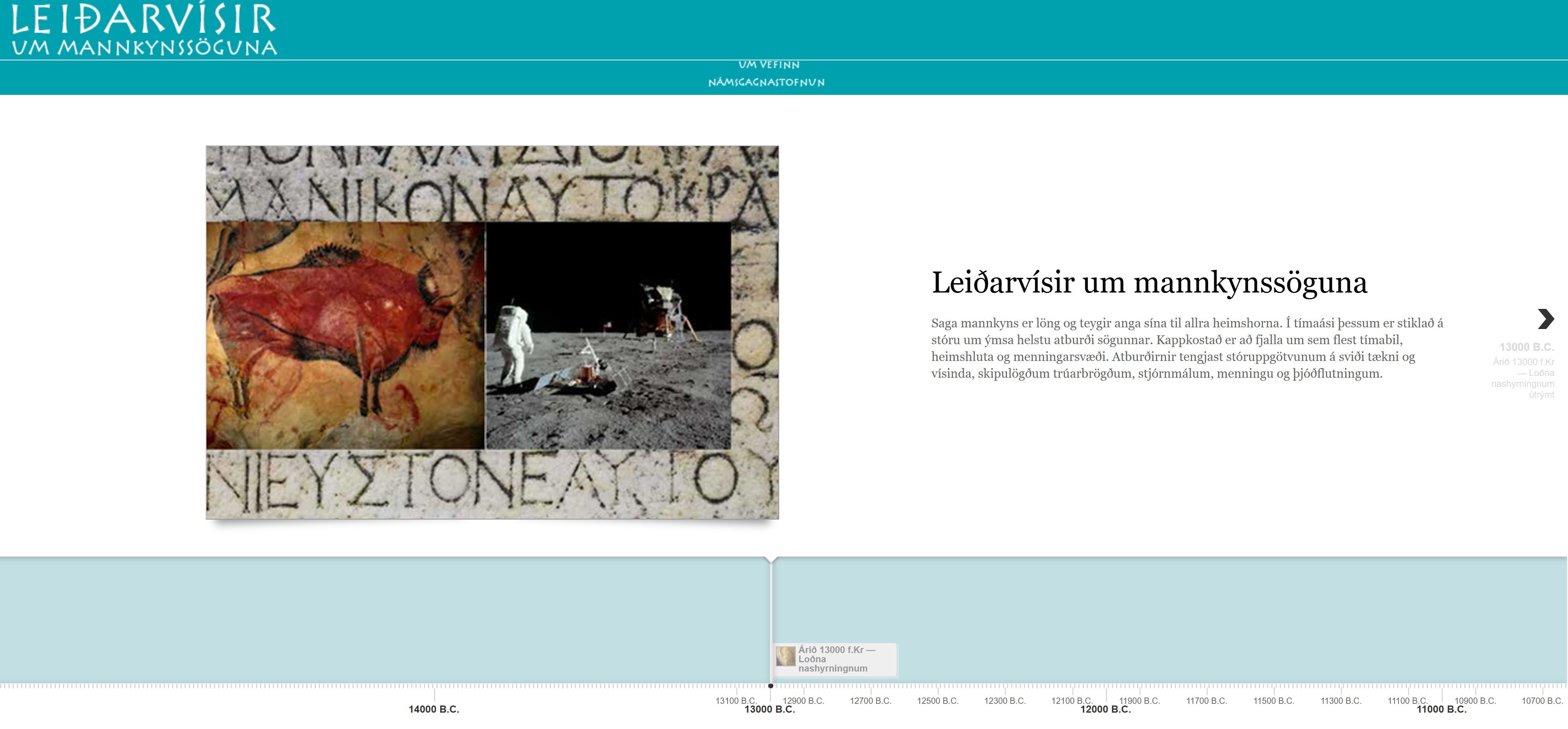This screenshot has width=1568, height=729.
Task: Click the 10900 B.C. tick label
Action: point(1475,701)
